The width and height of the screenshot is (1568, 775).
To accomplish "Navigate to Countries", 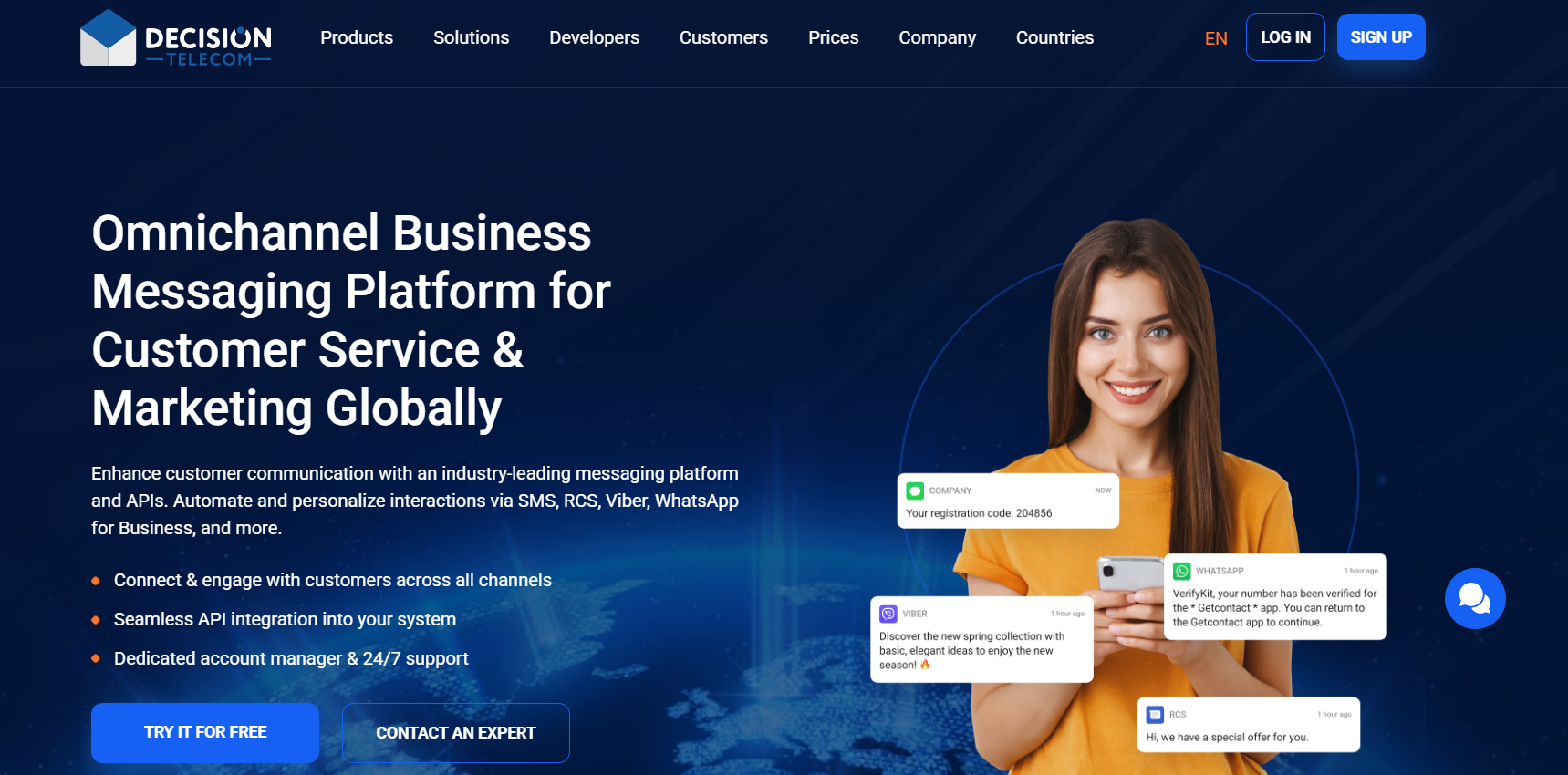I will (x=1054, y=37).
